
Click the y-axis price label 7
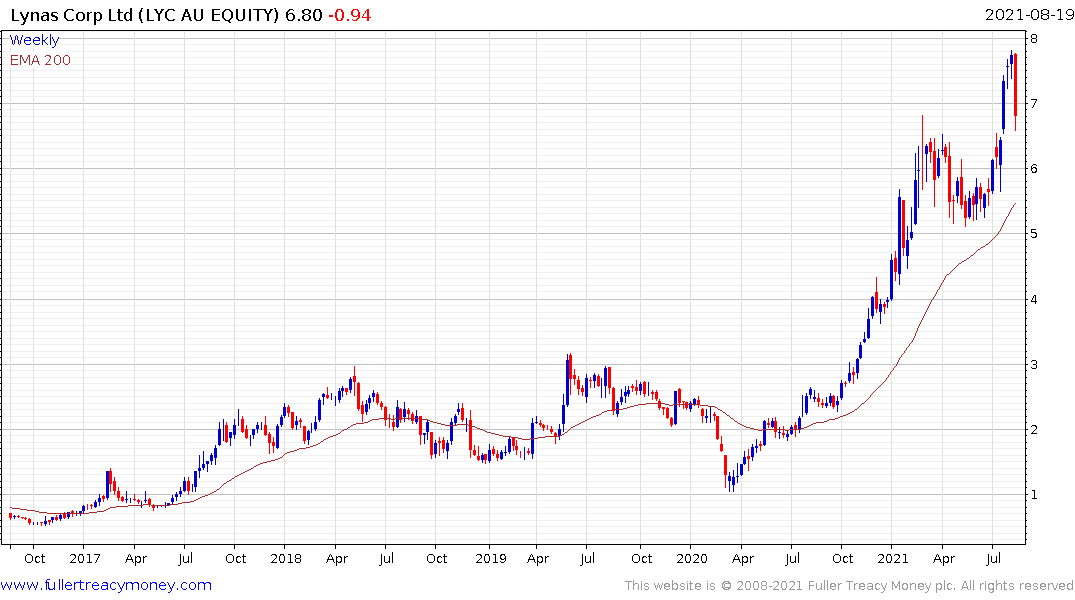click(1034, 104)
